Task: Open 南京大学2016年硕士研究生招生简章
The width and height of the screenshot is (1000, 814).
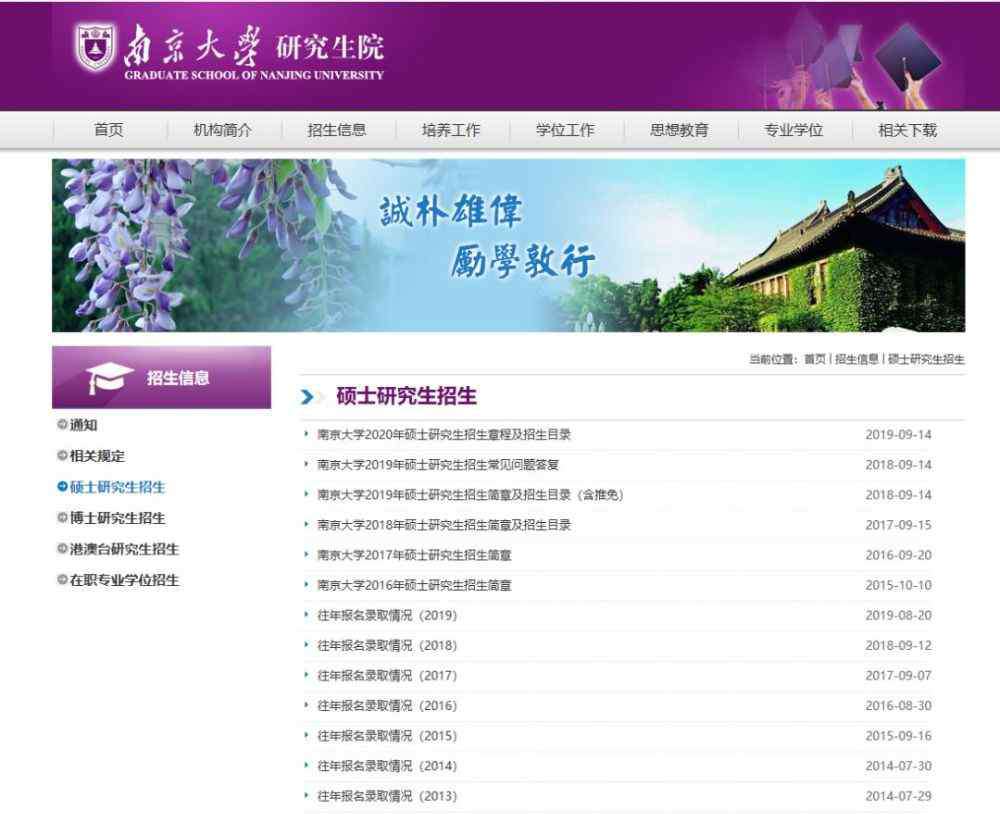Action: coord(415,585)
